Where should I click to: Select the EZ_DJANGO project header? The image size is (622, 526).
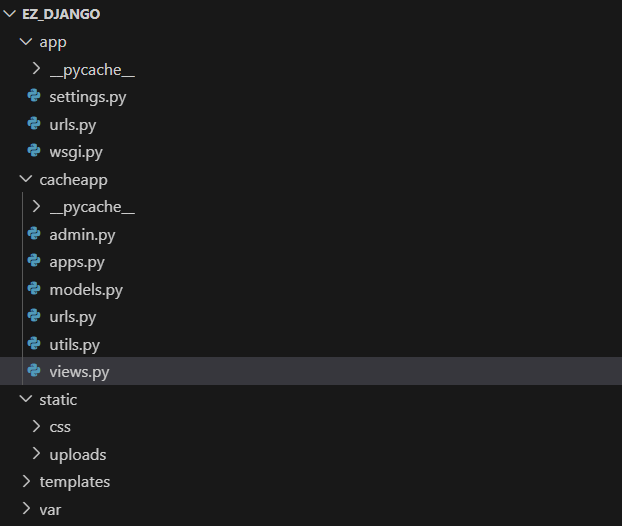point(60,15)
